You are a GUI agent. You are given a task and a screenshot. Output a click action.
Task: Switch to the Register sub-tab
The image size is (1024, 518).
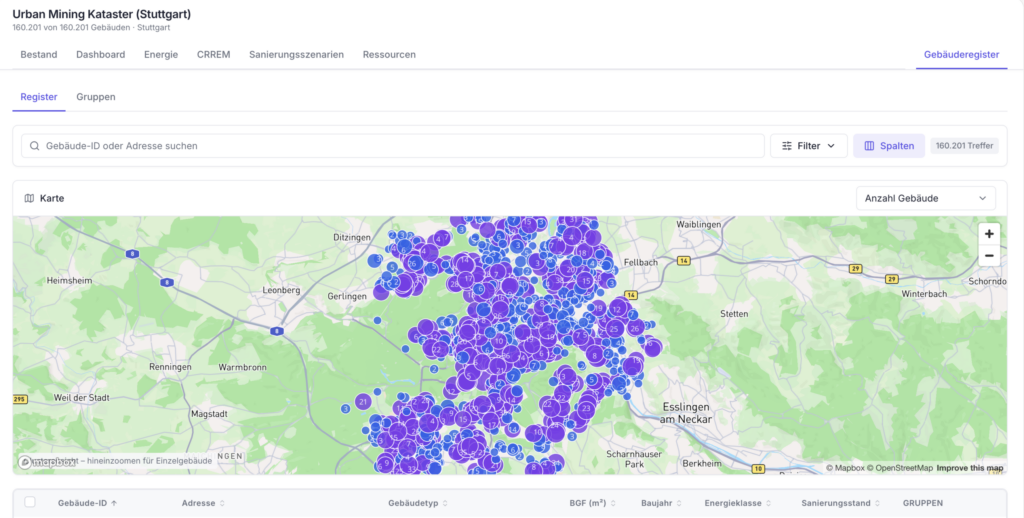(x=39, y=97)
